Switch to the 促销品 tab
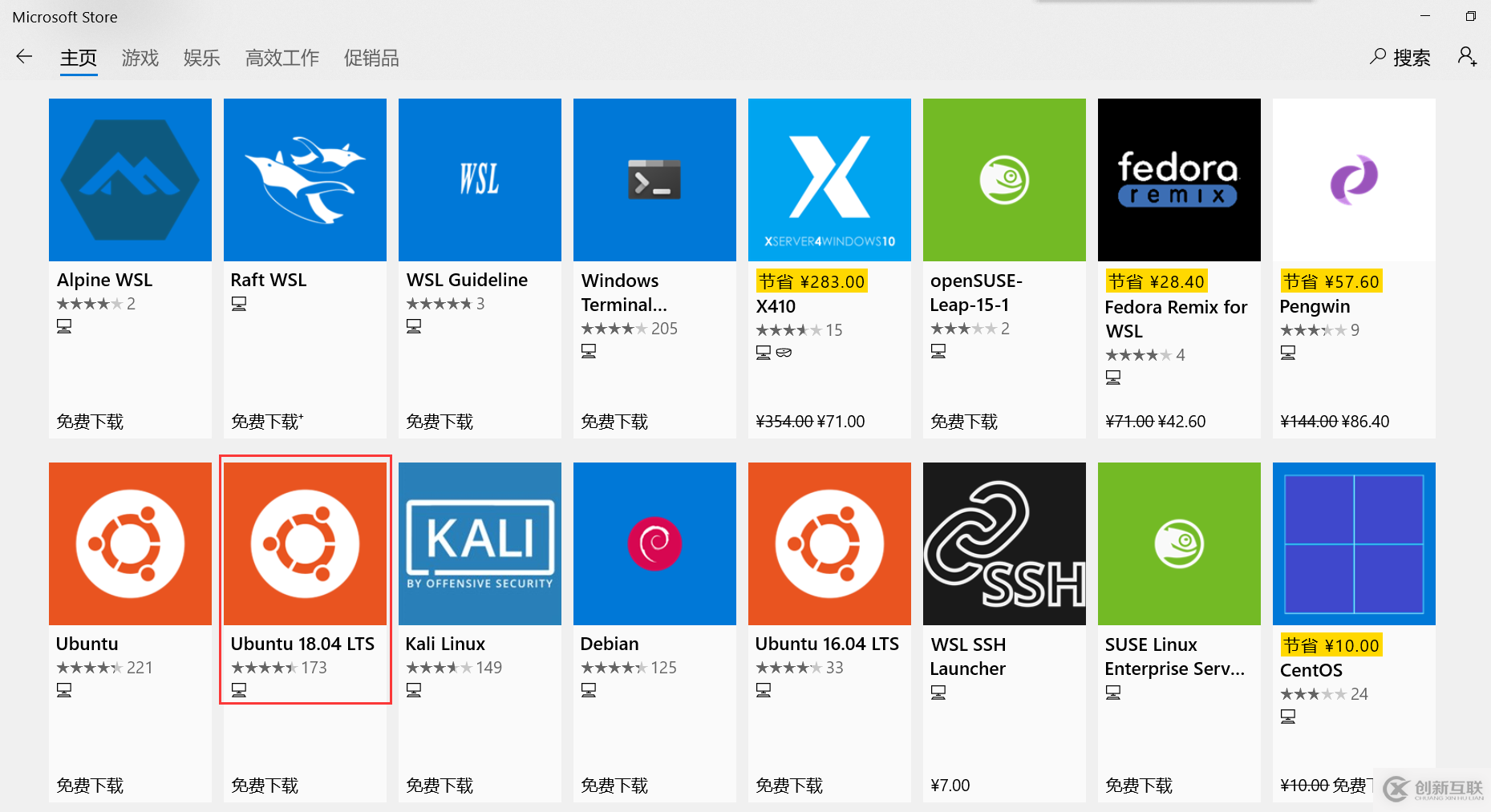 371,58
